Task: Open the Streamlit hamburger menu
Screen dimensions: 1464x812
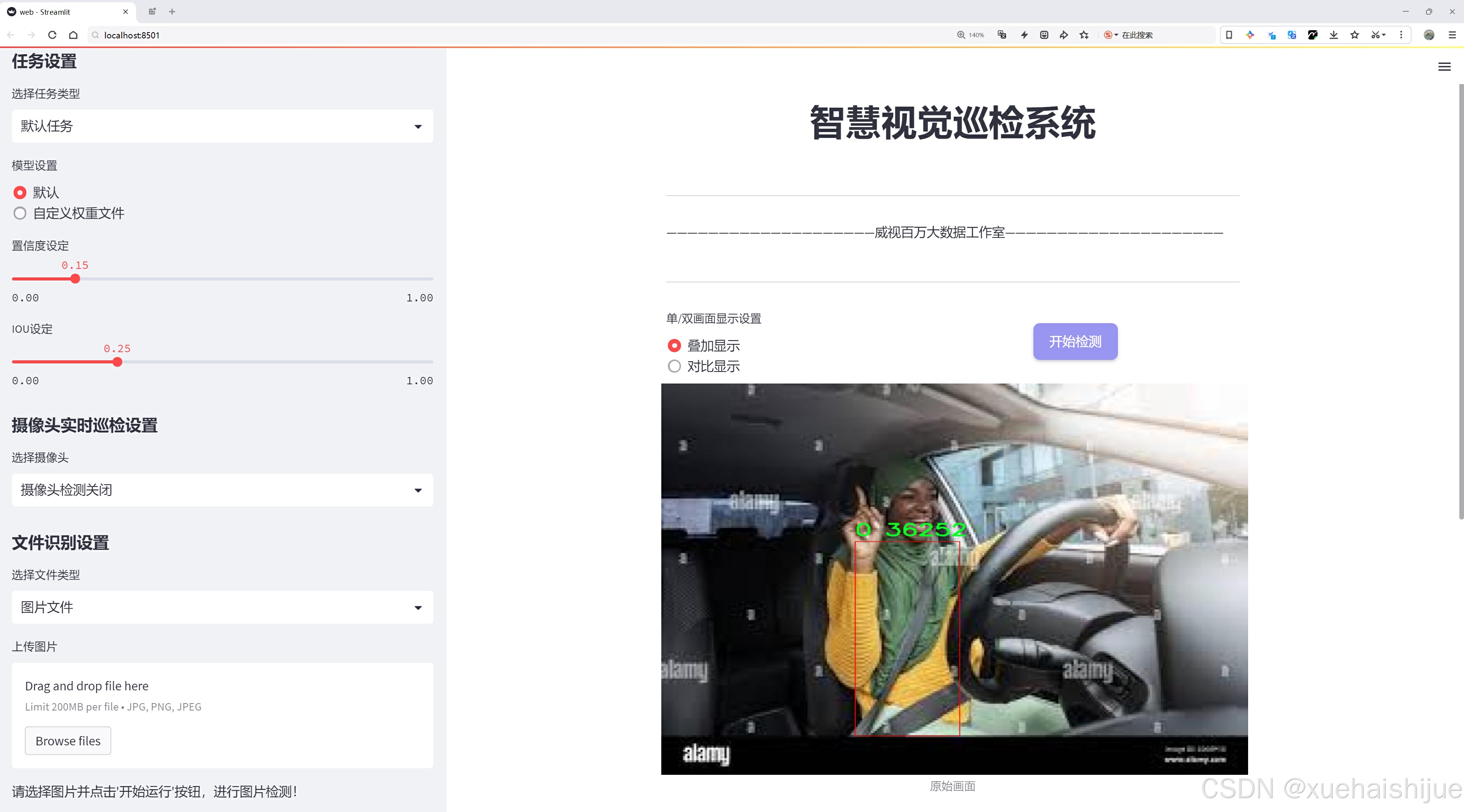Action: click(x=1444, y=67)
